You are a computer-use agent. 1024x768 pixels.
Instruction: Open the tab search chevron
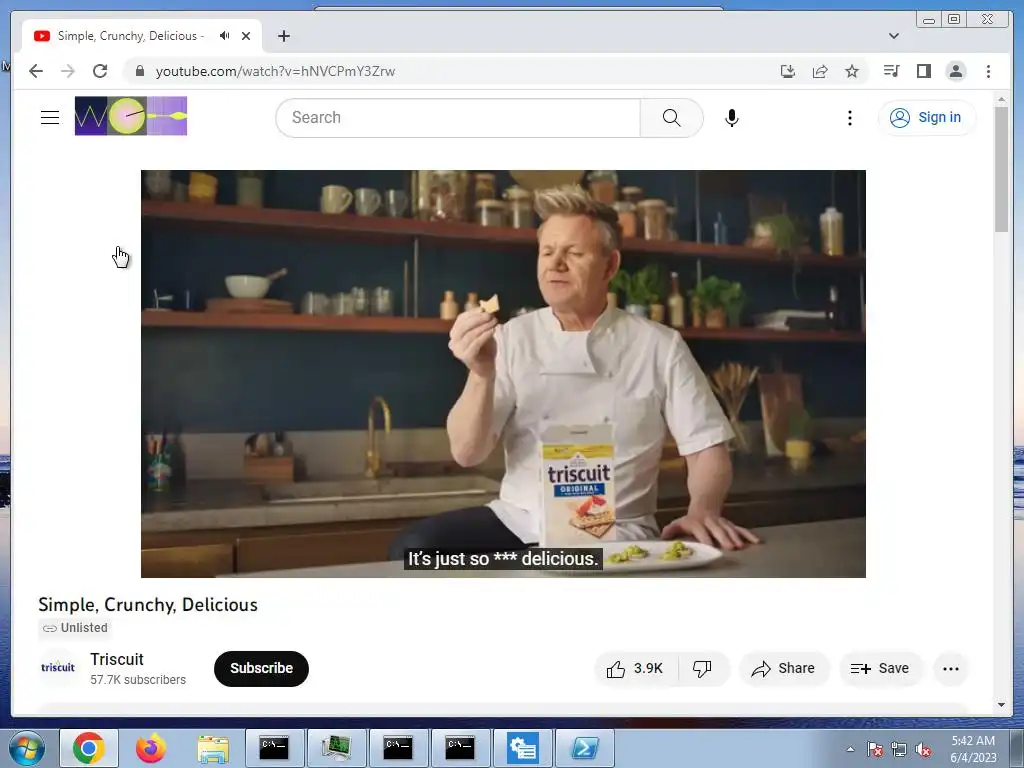coord(894,36)
